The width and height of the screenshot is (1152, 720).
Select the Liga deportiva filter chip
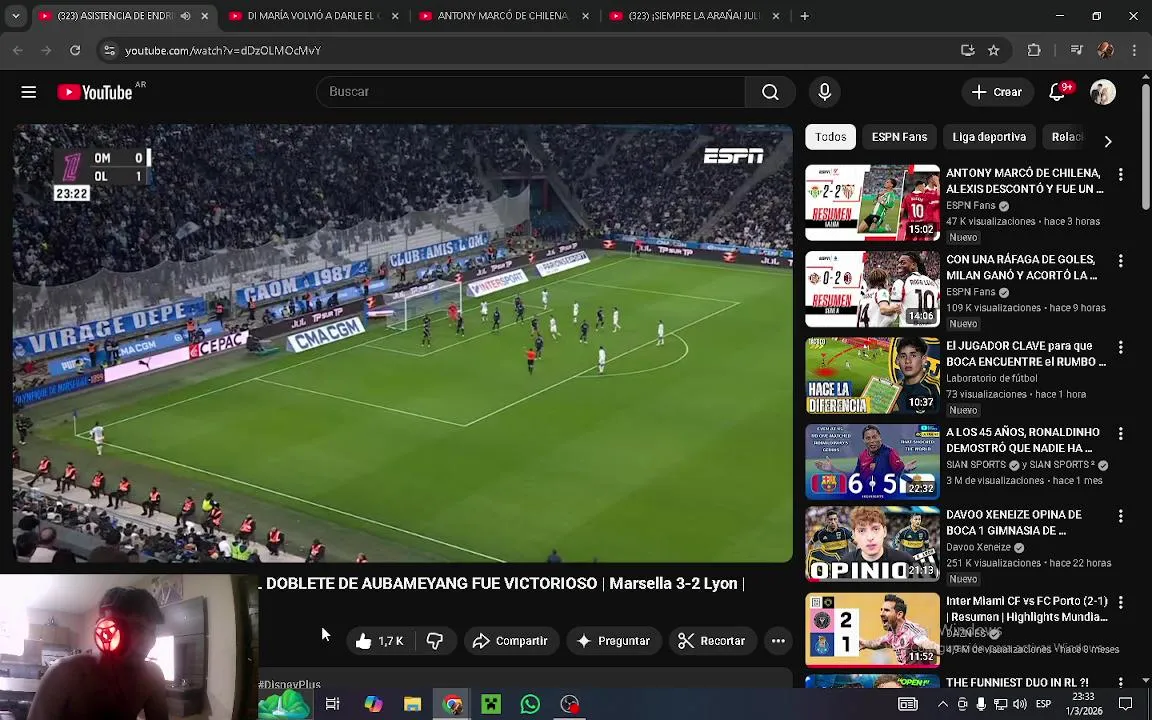coord(989,137)
